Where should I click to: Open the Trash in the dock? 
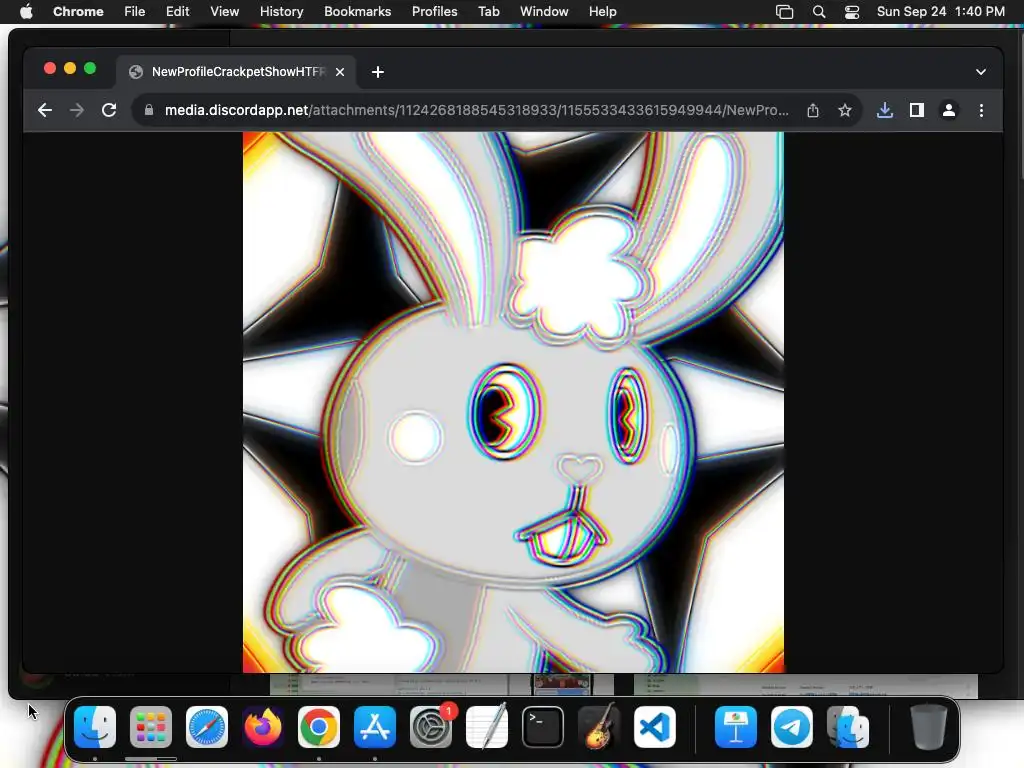click(x=928, y=727)
